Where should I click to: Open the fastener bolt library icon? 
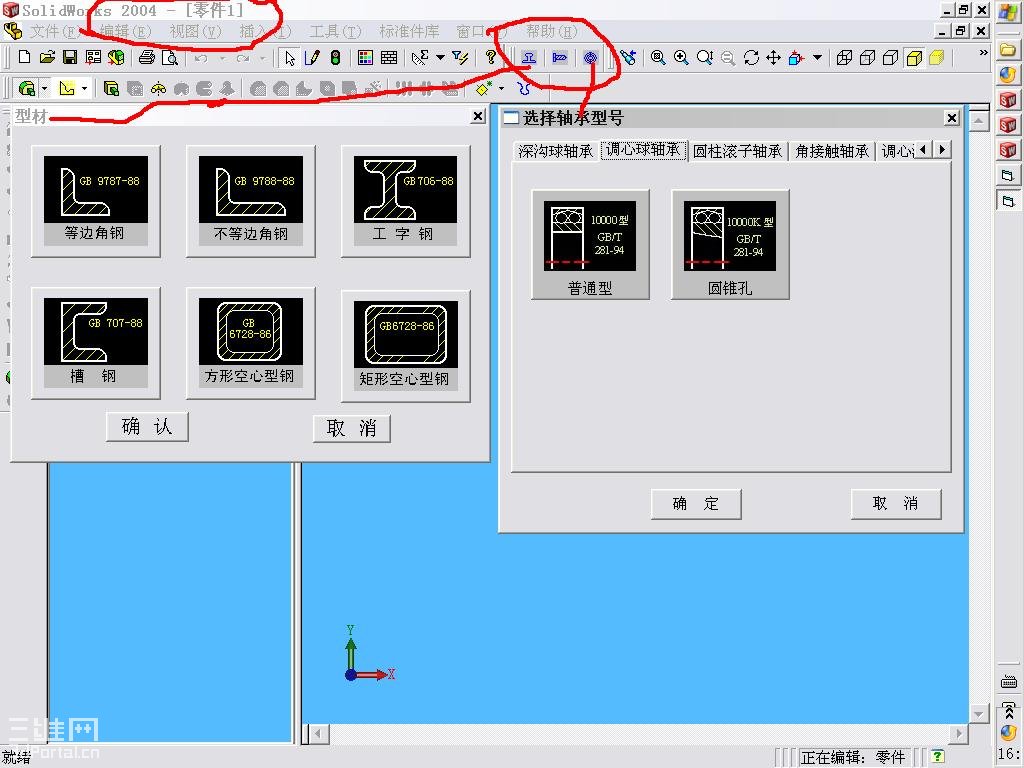tap(560, 57)
